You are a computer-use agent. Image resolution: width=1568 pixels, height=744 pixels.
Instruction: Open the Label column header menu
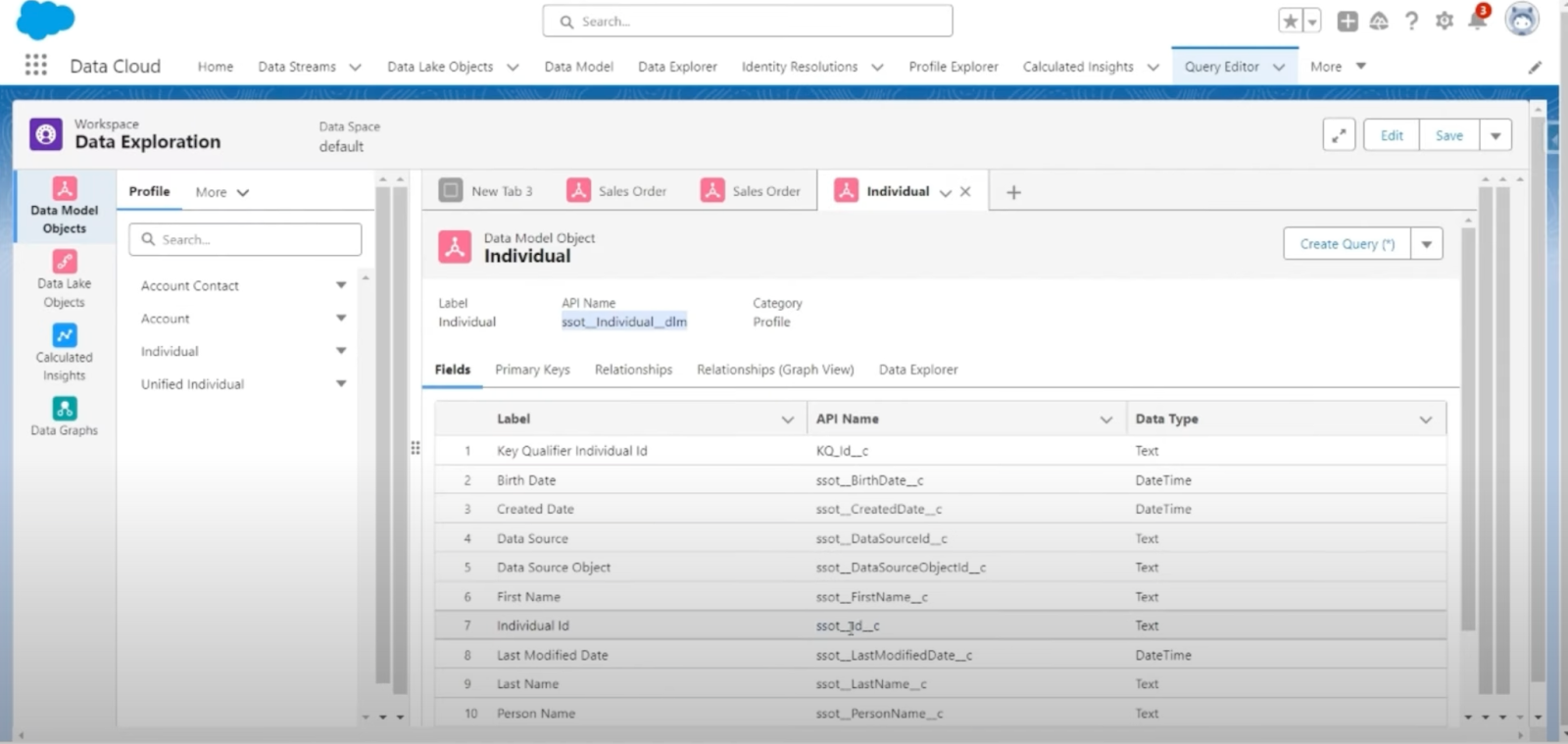pos(787,420)
